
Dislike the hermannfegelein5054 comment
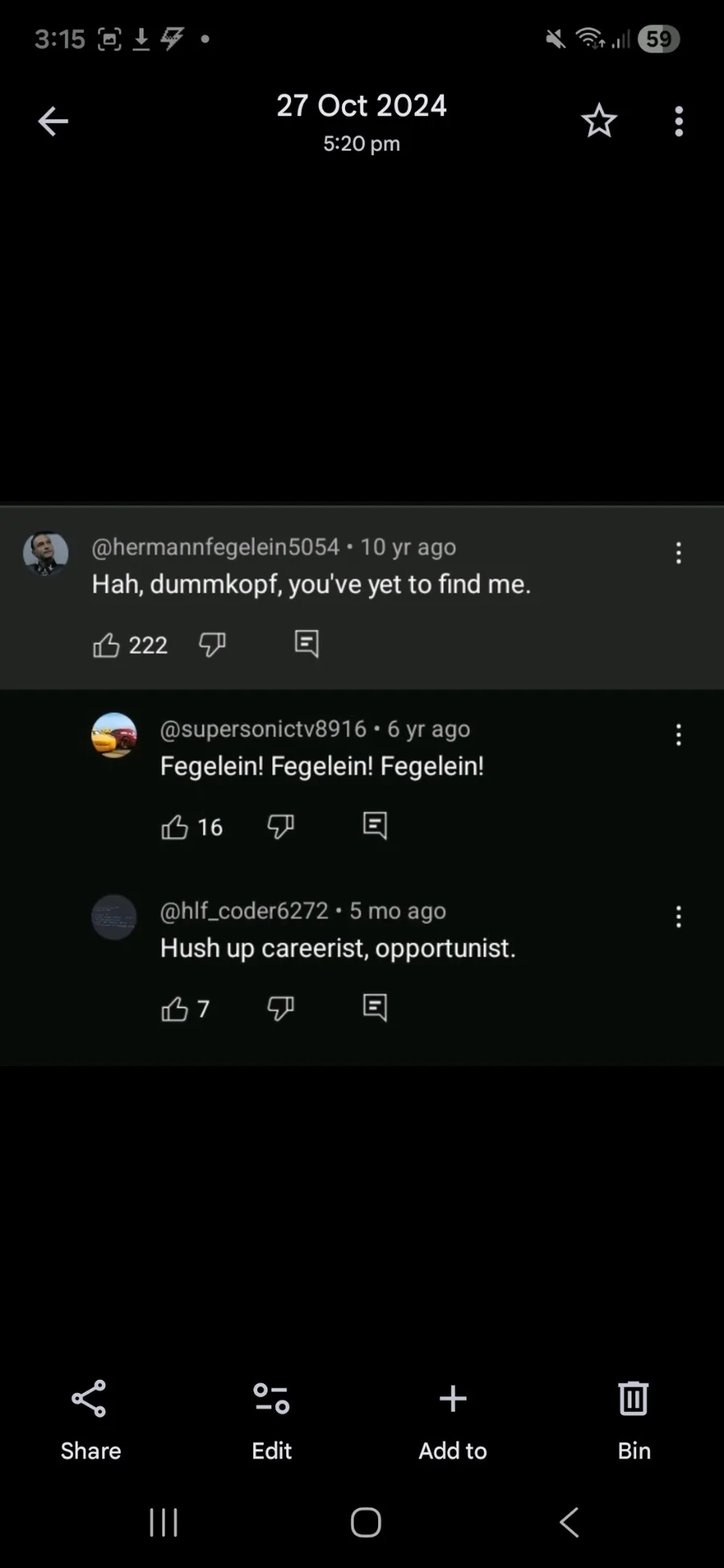tap(212, 644)
